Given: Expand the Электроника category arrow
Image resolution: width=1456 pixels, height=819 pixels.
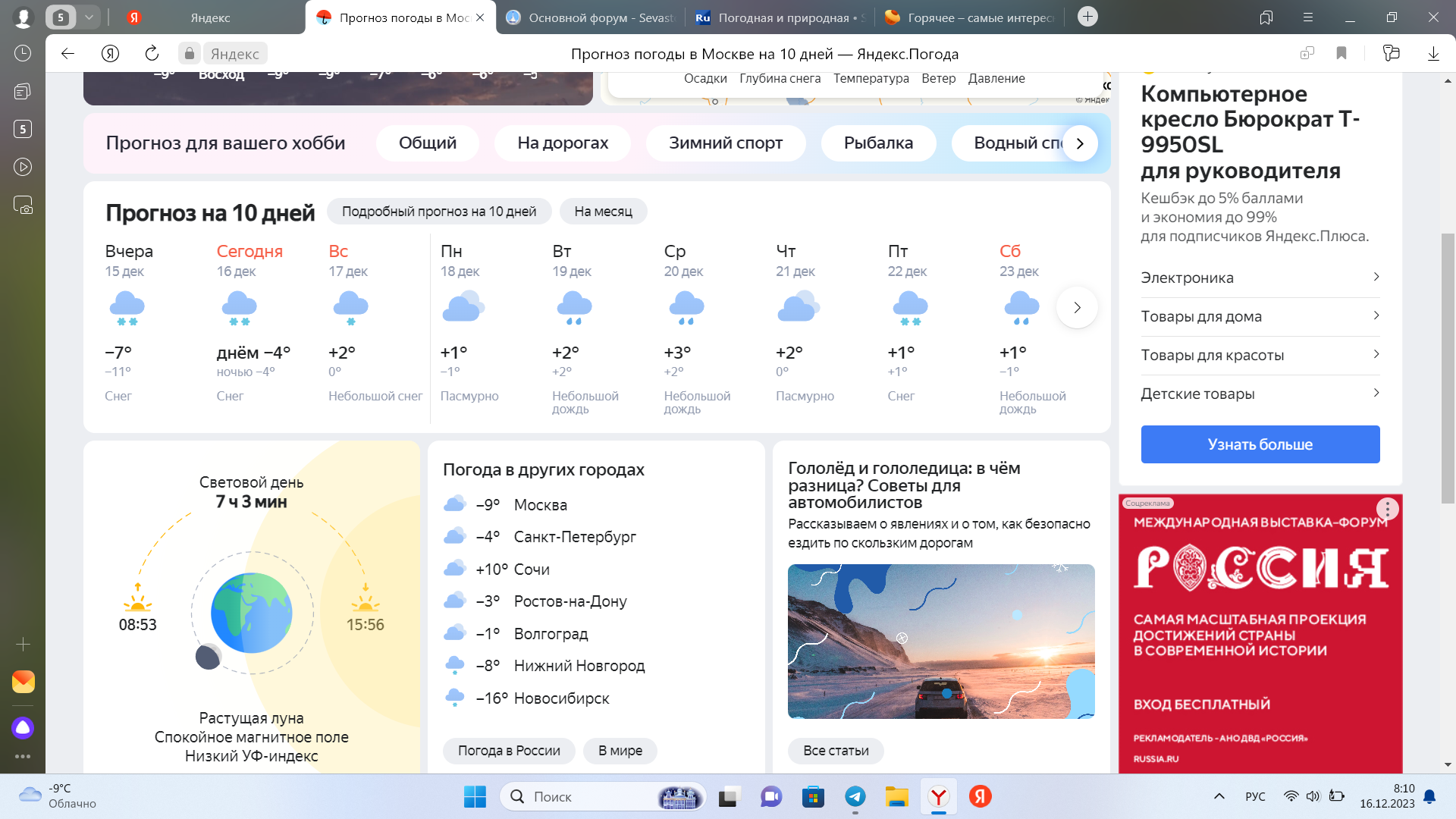Looking at the screenshot, I should point(1376,278).
